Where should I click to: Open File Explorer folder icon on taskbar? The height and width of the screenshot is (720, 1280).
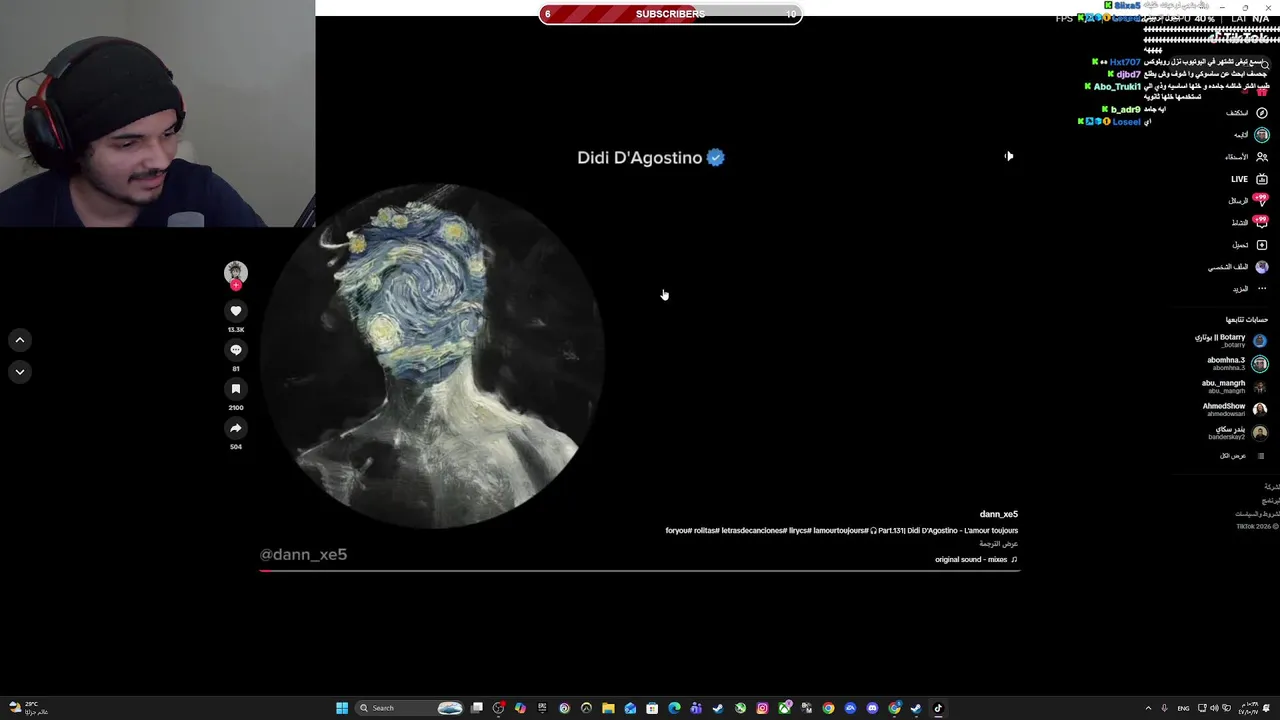608,708
